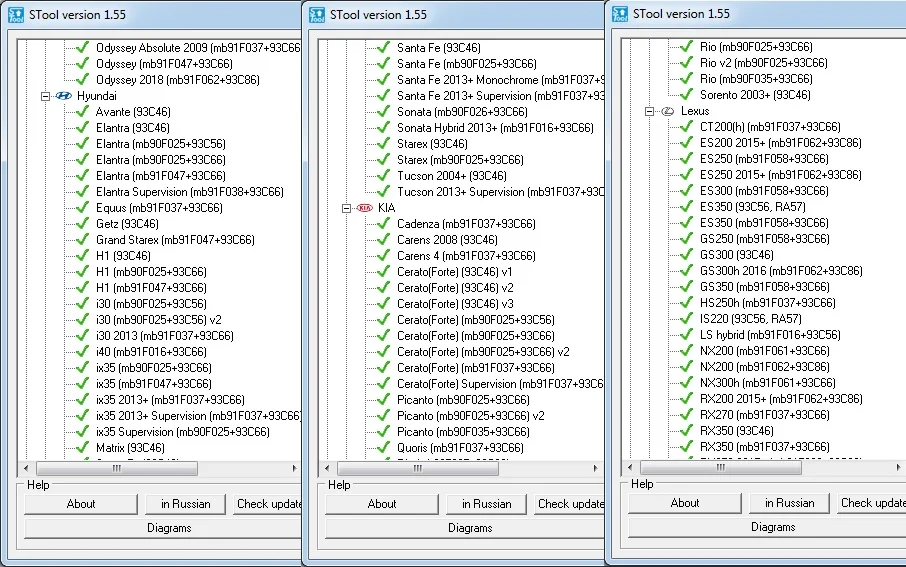Click green checkmark beside Carens 2008 (93C46)
The image size is (906, 567).
pyautogui.click(x=384, y=239)
